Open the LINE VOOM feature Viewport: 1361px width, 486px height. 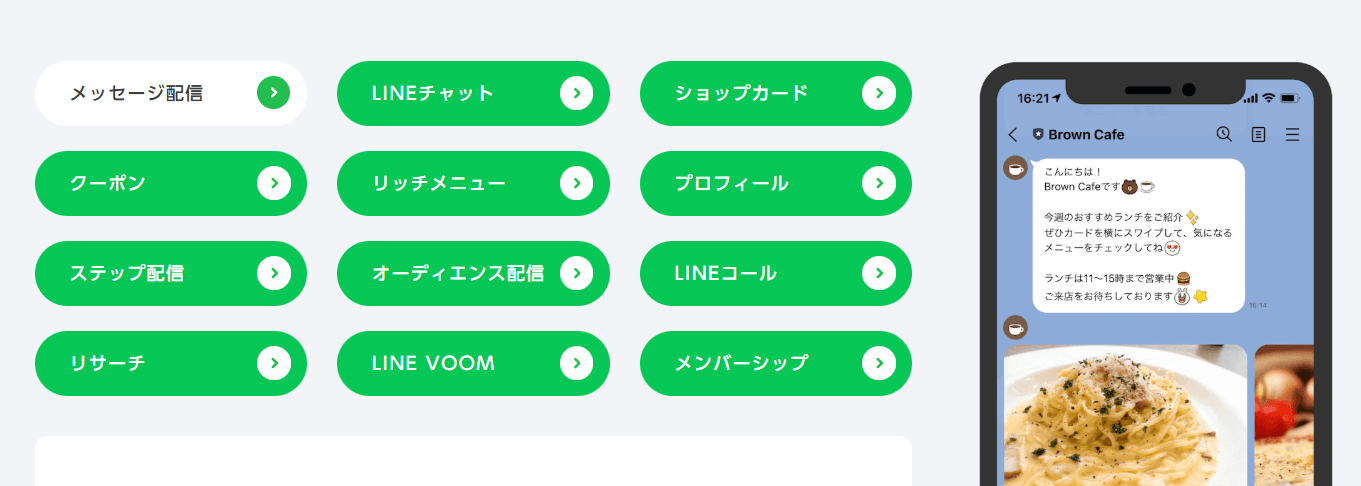click(473, 363)
